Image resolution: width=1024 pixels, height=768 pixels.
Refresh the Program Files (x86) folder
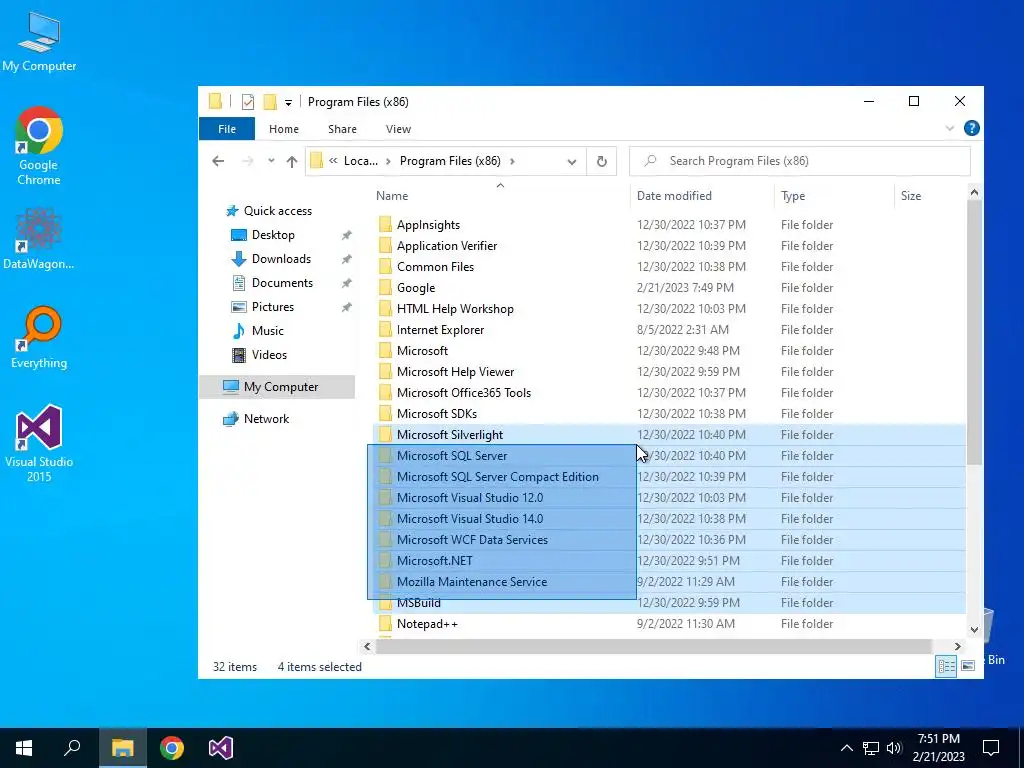[601, 161]
